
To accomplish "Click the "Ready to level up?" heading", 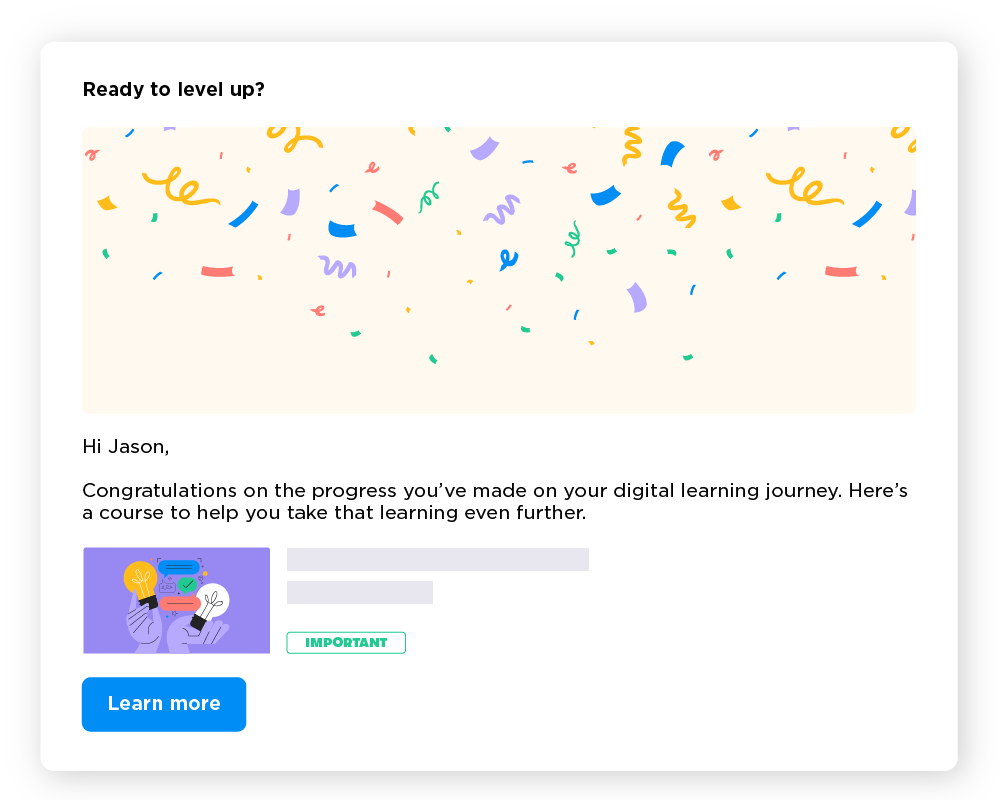I will click(173, 89).
